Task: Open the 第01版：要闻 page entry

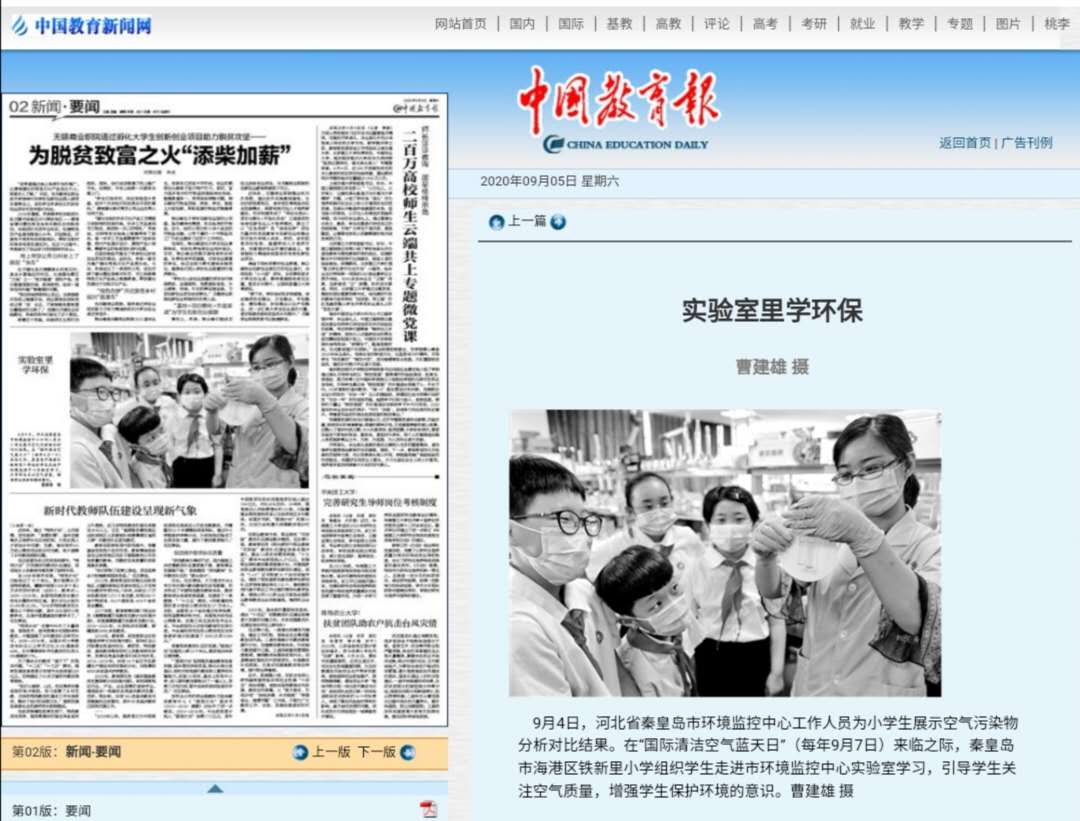Action: (x=51, y=810)
